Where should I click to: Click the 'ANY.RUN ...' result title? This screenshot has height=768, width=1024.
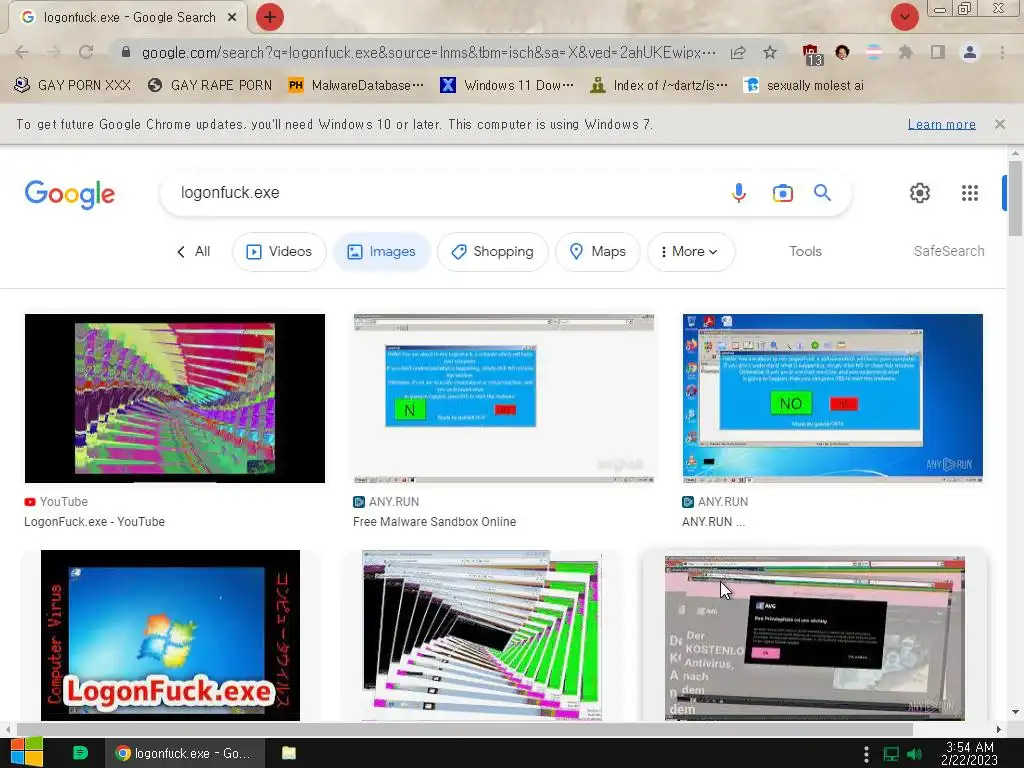pos(713,522)
